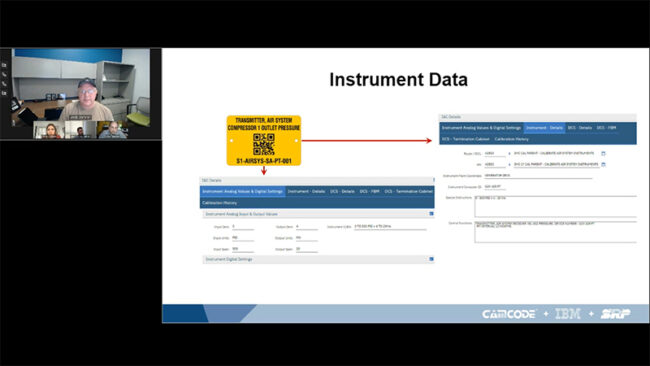Select woman's video thumbnail in participant strip
Screen dimensions: 650x366
pyautogui.click(x=49, y=130)
